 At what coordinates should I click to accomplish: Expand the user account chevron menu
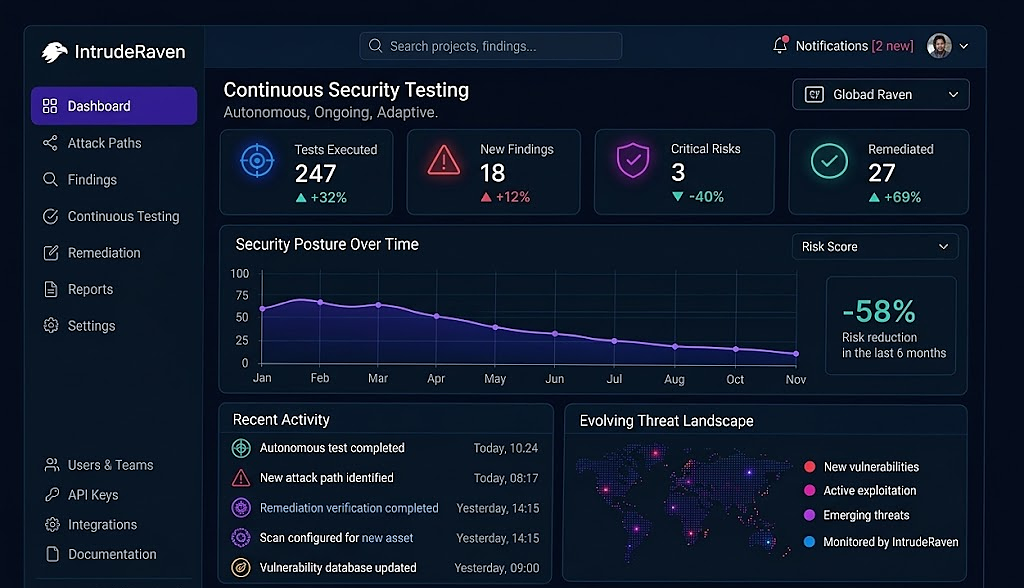(x=963, y=46)
